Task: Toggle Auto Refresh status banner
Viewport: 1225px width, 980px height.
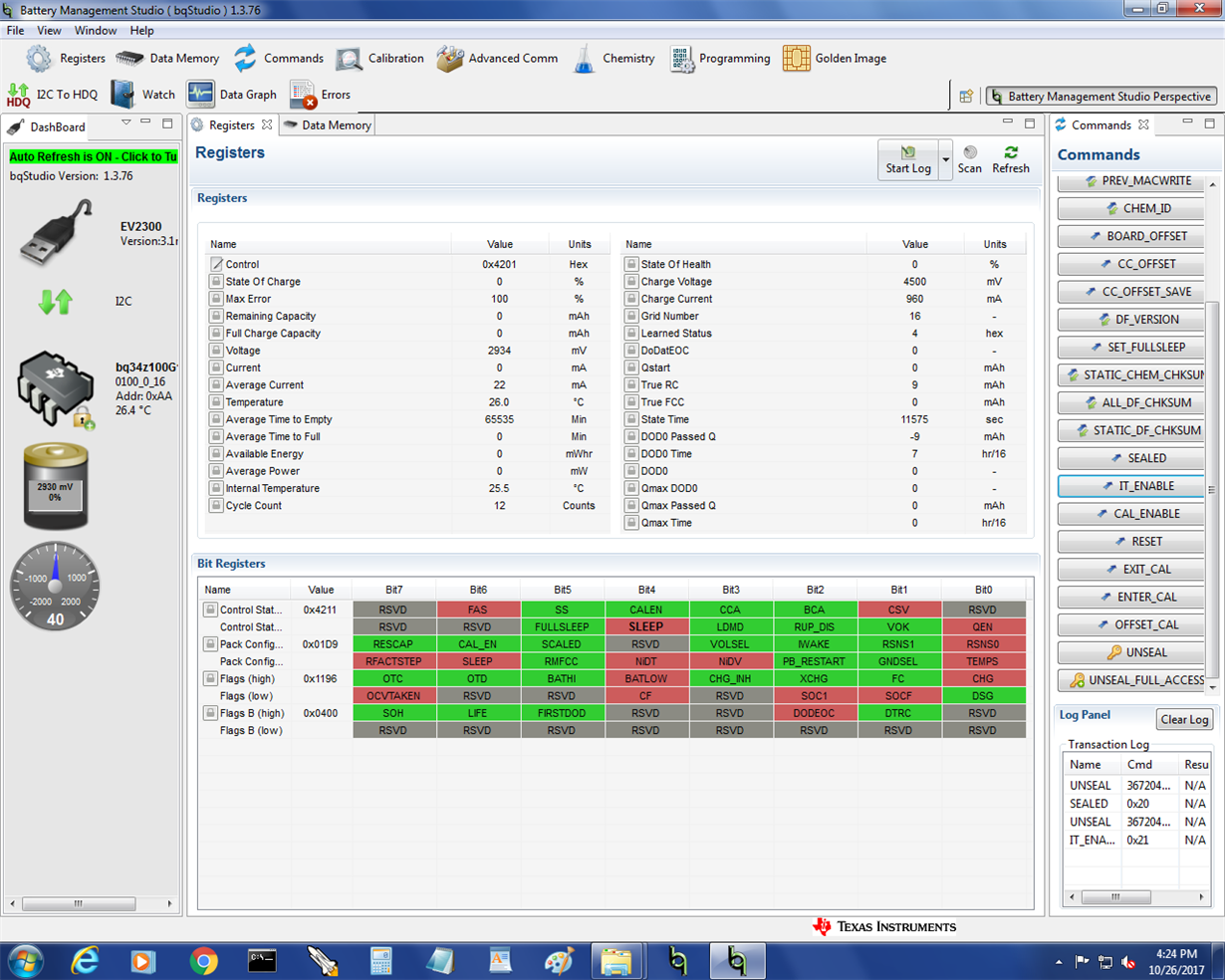Action: pos(93,156)
